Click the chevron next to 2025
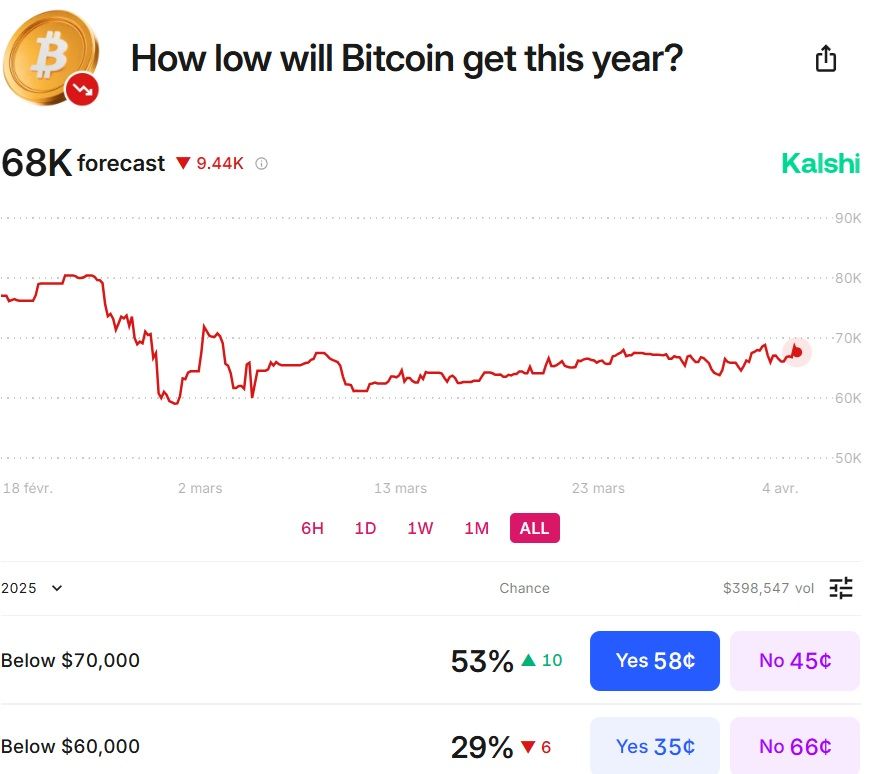The height and width of the screenshot is (774, 877). click(56, 588)
